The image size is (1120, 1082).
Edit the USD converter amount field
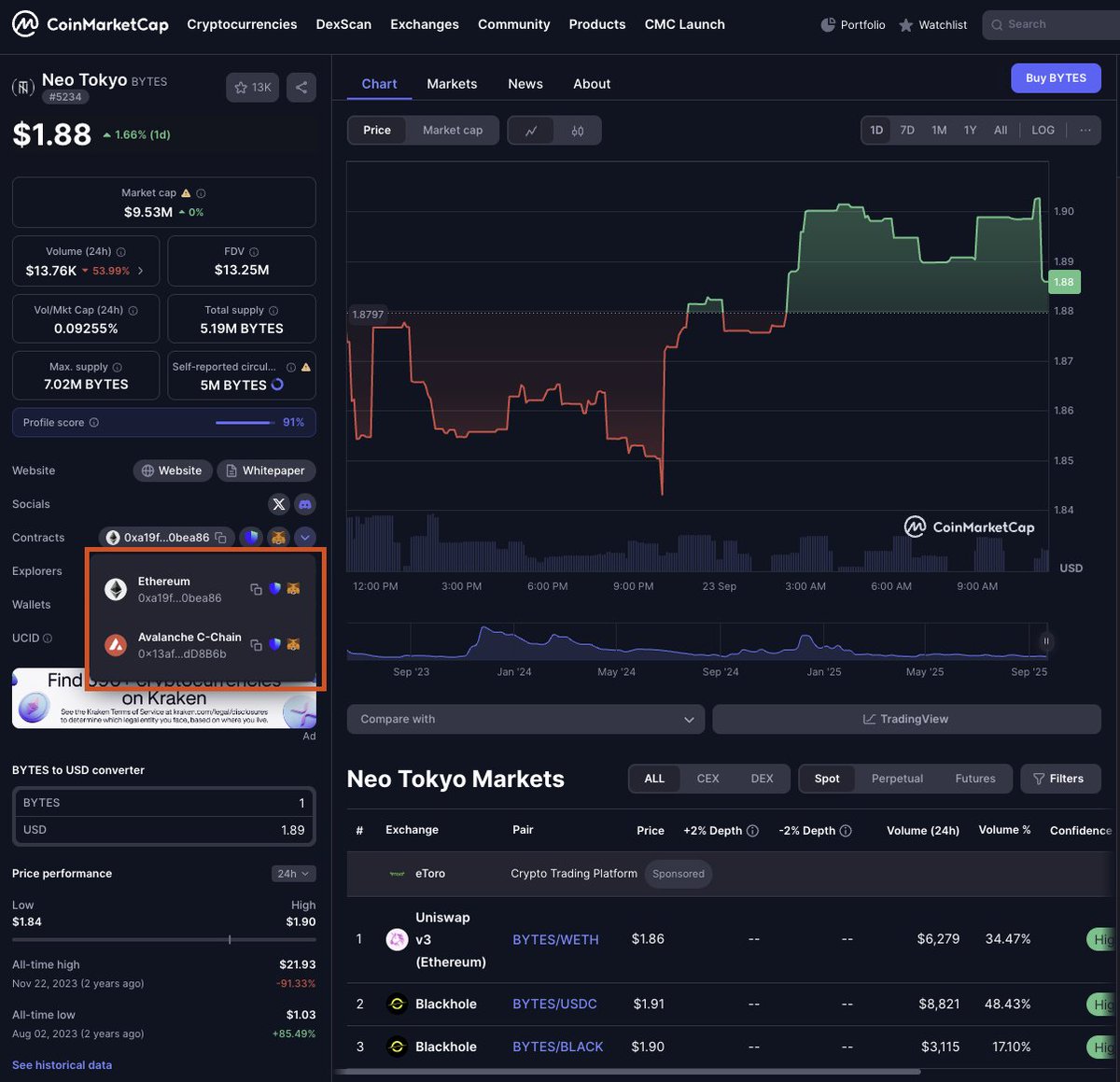[x=164, y=830]
